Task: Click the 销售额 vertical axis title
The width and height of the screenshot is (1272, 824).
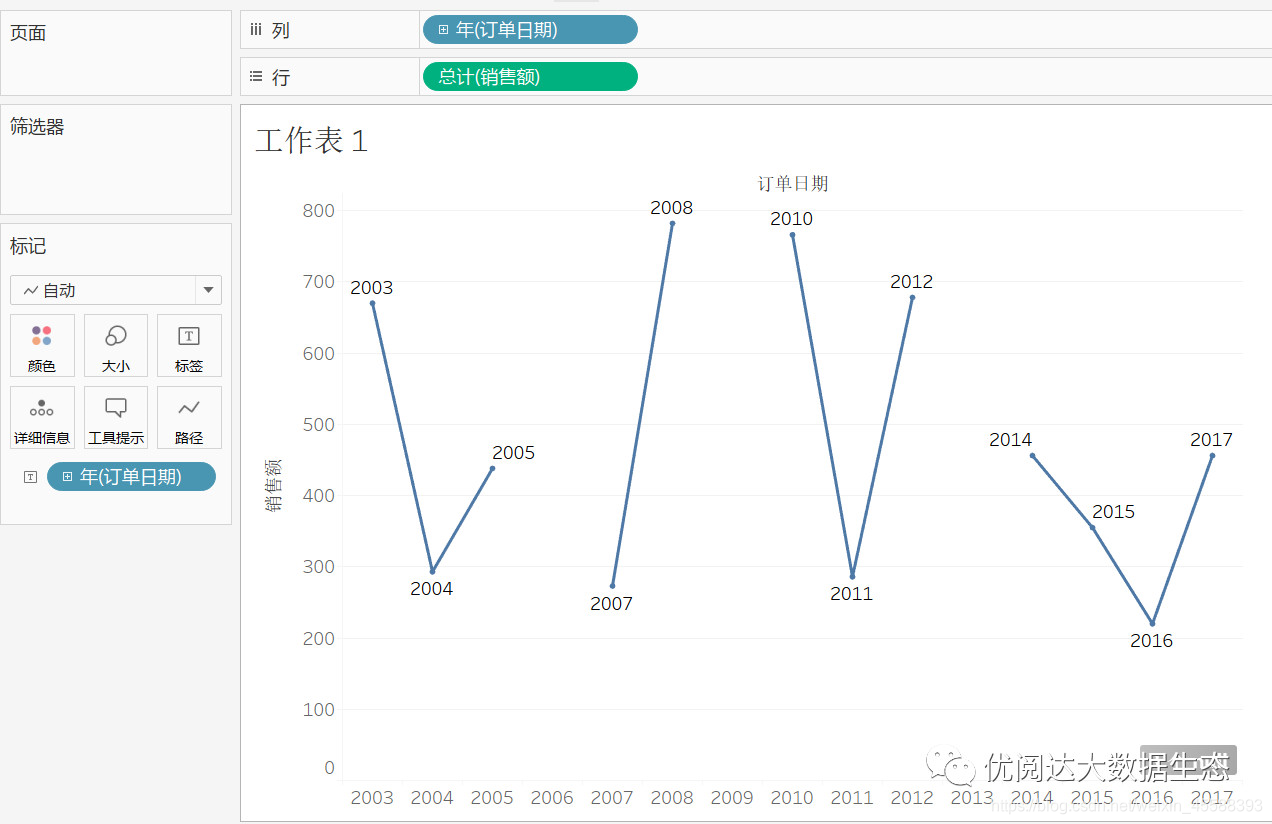Action: pyautogui.click(x=273, y=485)
